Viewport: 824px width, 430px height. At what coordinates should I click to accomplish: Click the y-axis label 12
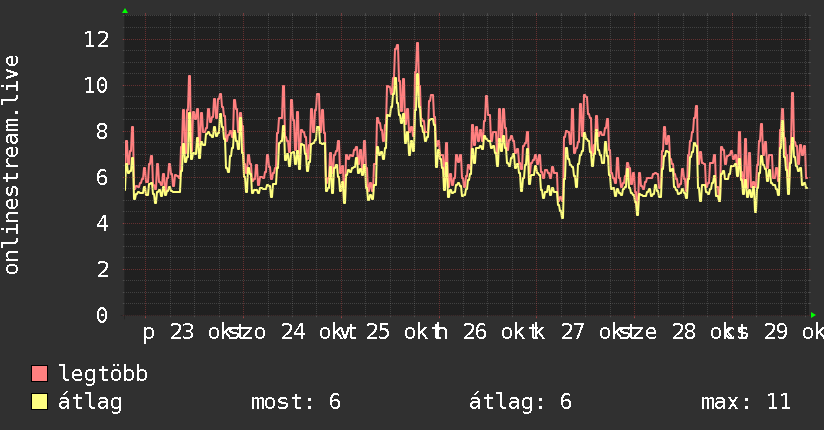[x=97, y=39]
